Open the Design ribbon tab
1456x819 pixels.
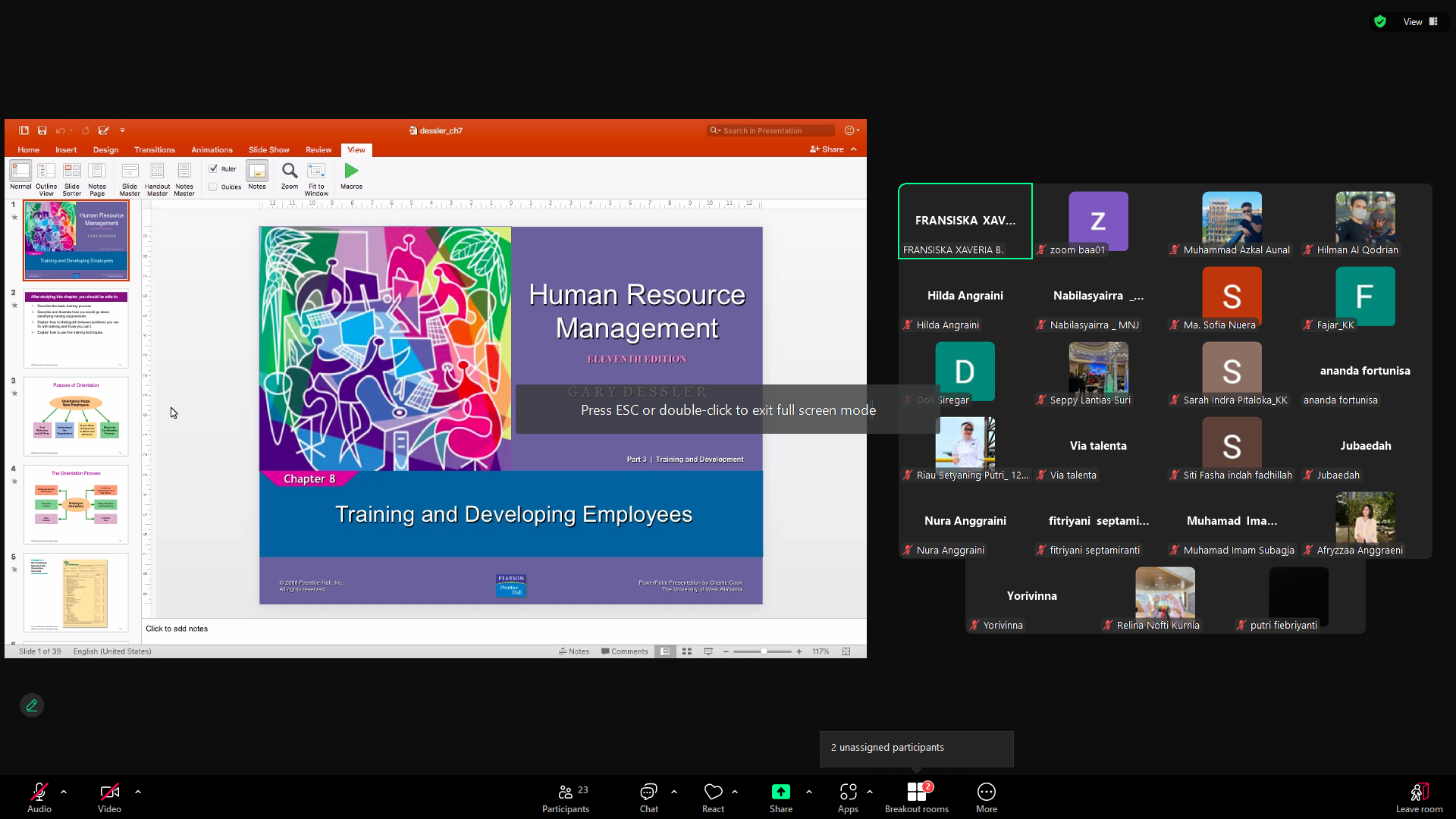pos(105,150)
